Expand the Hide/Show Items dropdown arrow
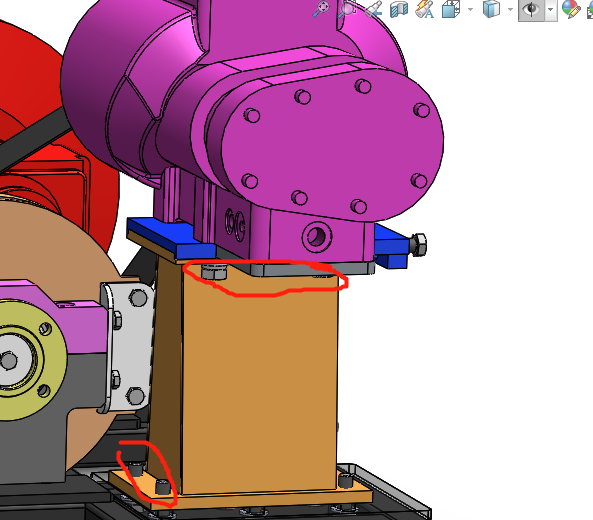Viewport: 593px width, 520px height. click(551, 10)
